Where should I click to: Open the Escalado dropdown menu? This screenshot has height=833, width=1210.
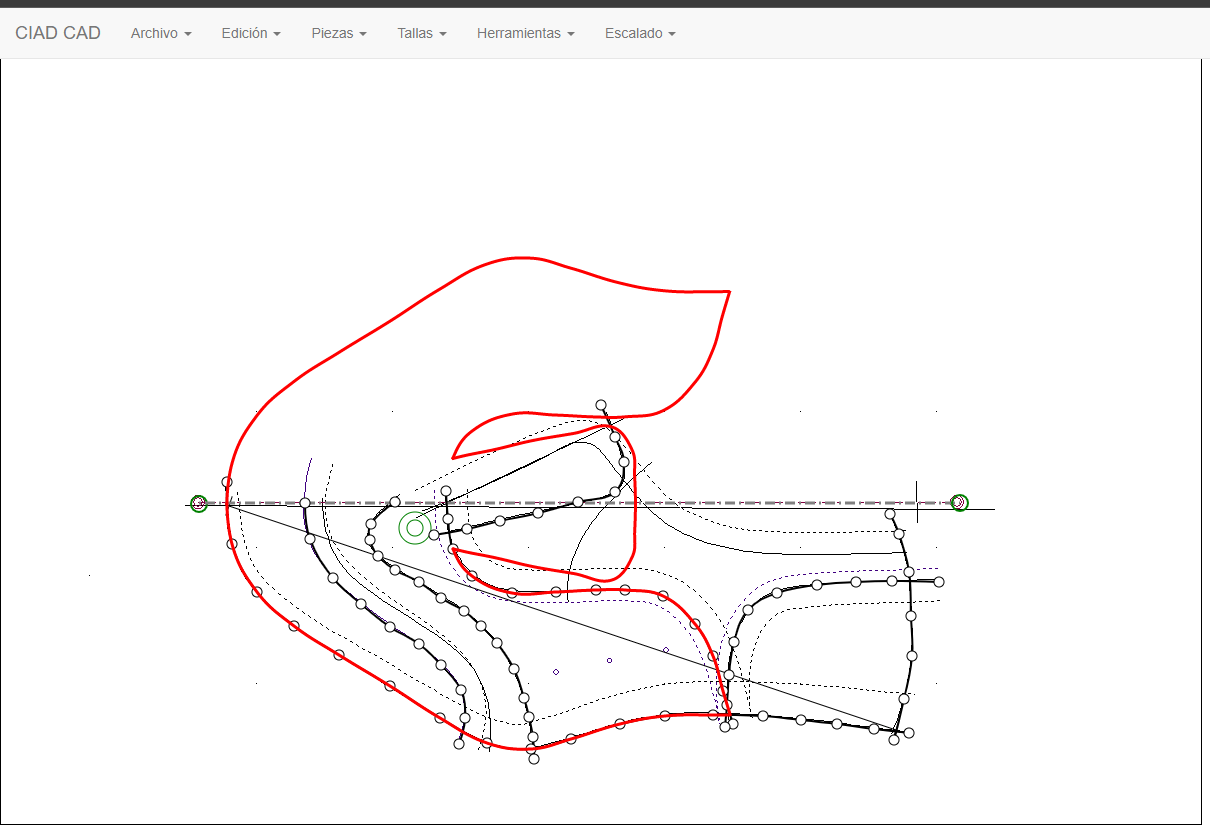click(x=640, y=33)
